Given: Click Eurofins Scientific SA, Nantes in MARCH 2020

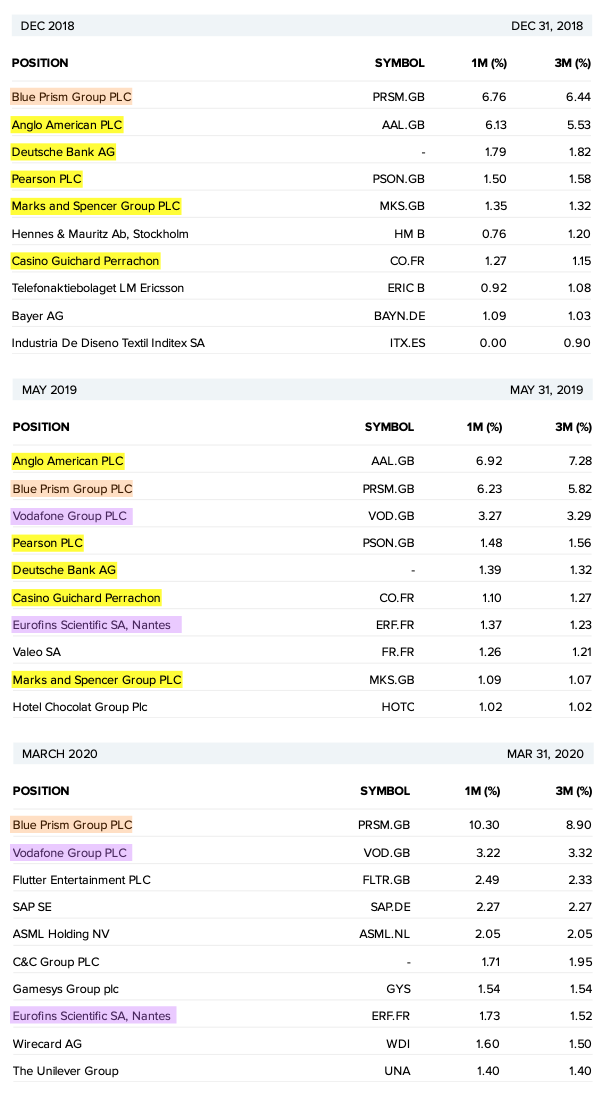Looking at the screenshot, I should [93, 1016].
